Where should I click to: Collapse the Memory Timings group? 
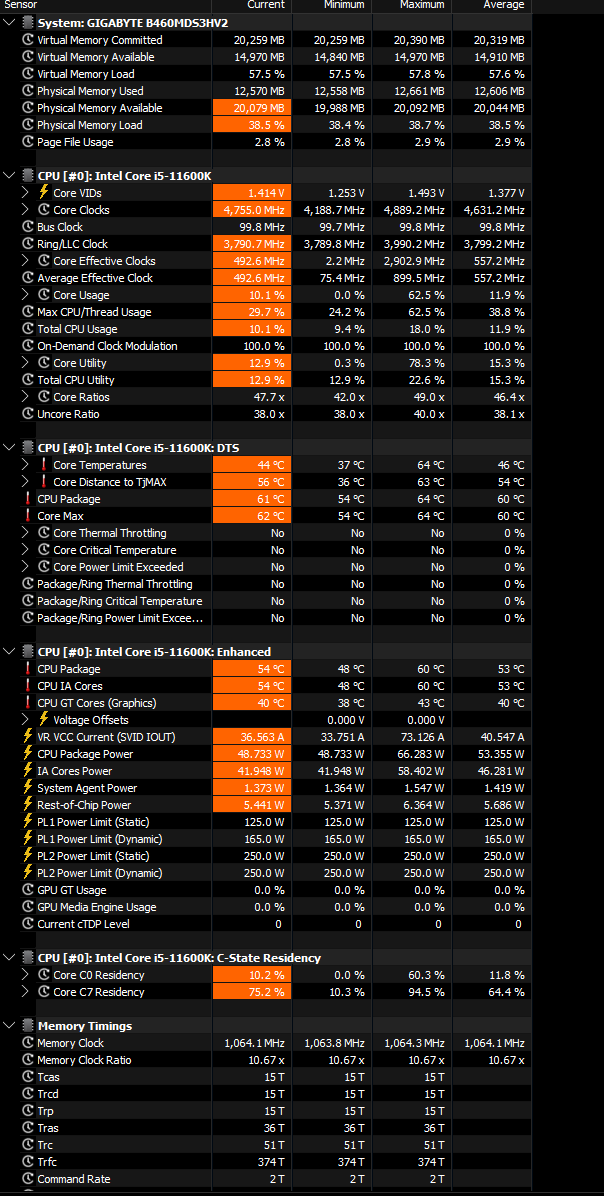[x=9, y=1026]
